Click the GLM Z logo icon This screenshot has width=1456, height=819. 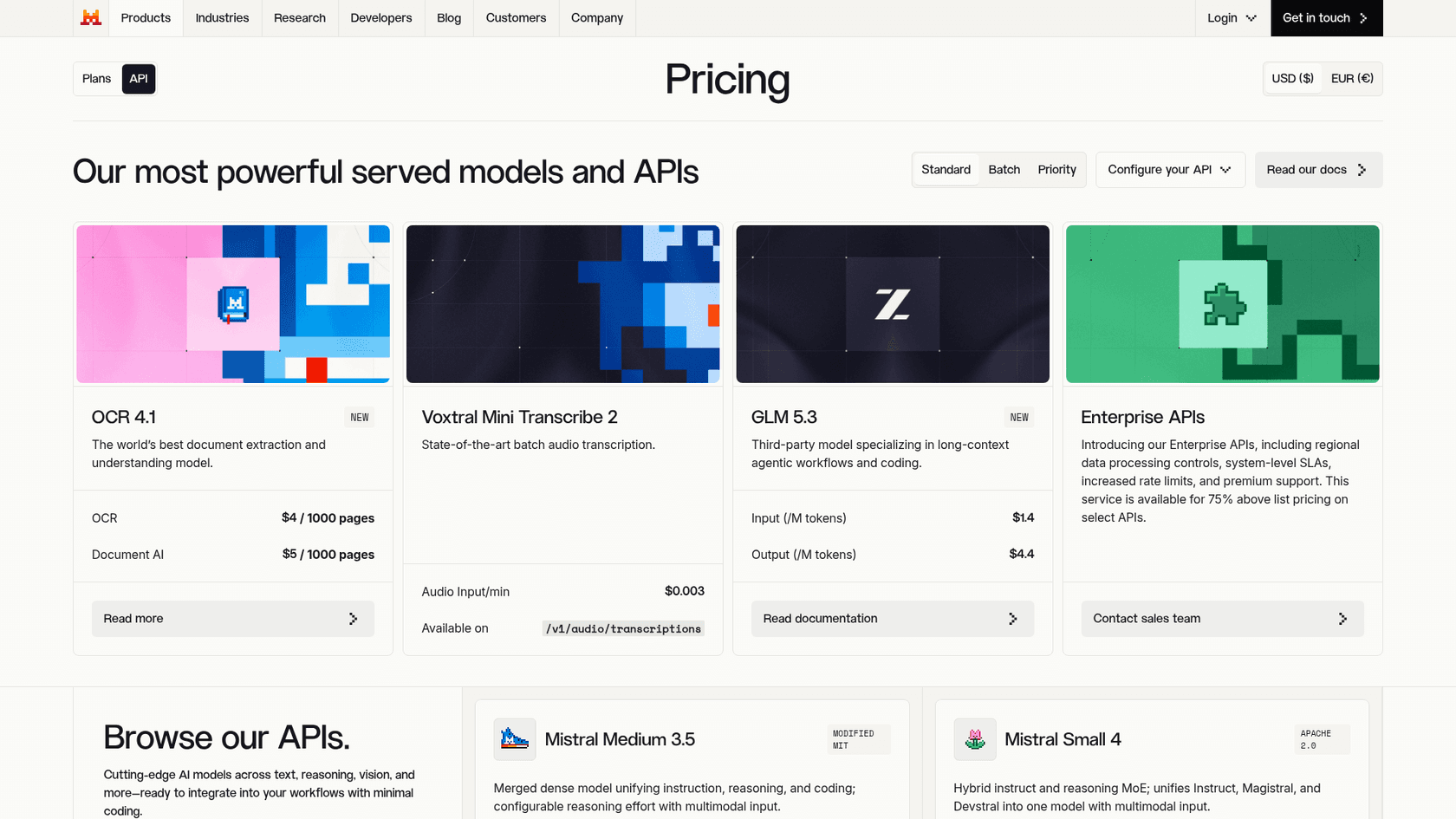892,304
